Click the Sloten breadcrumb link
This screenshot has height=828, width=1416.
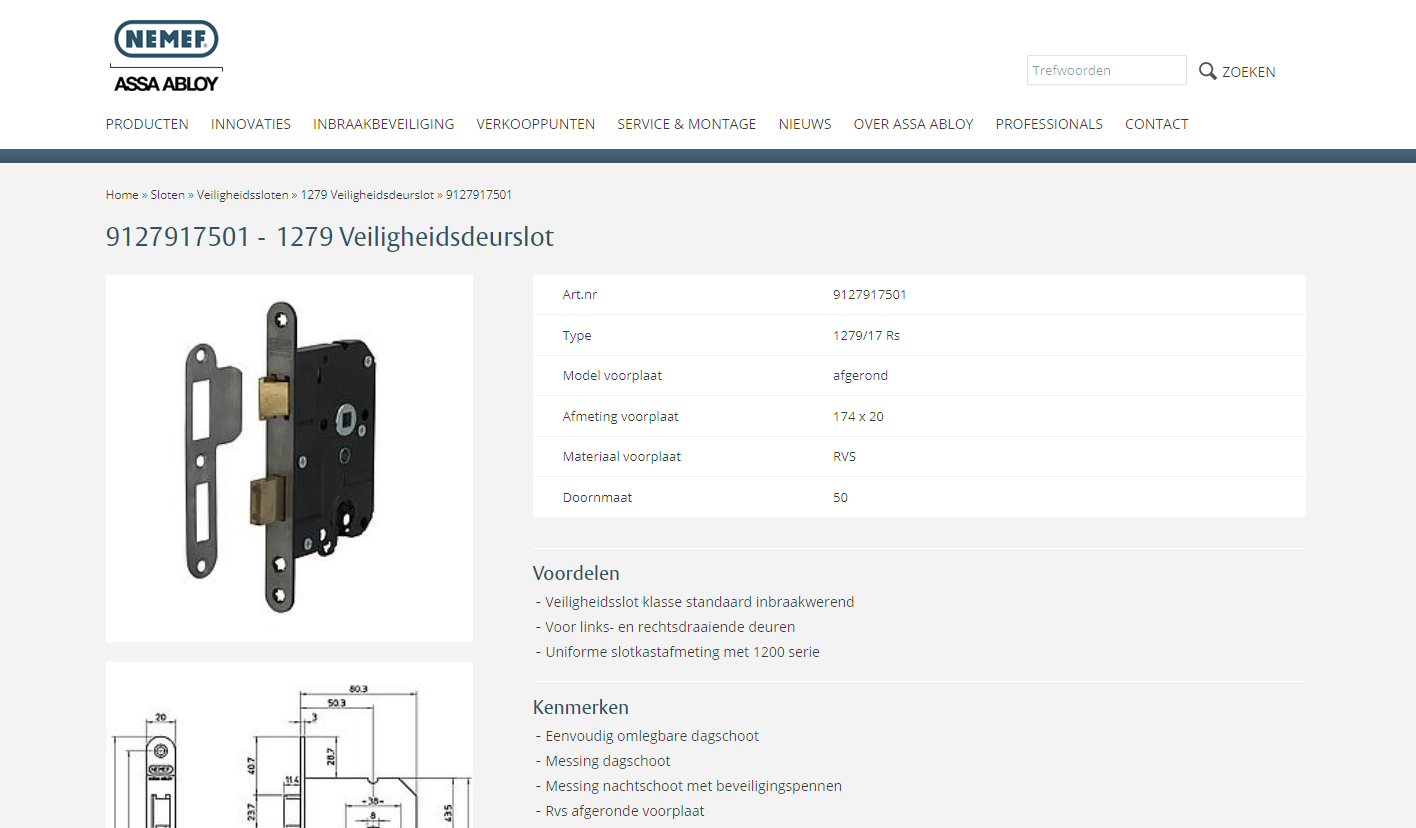[167, 195]
